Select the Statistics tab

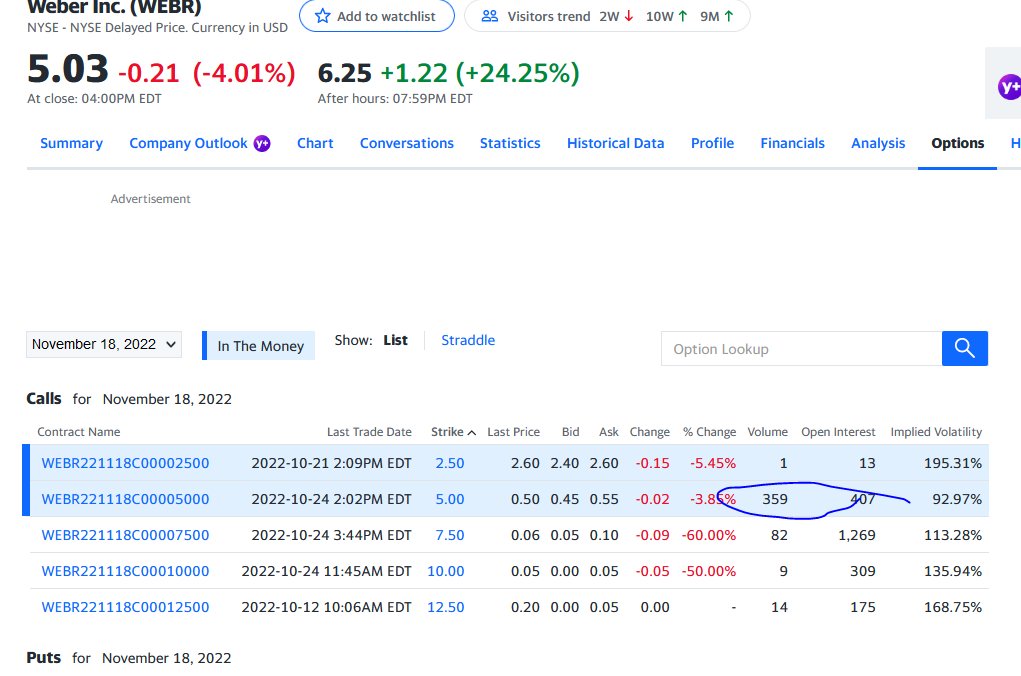[510, 143]
